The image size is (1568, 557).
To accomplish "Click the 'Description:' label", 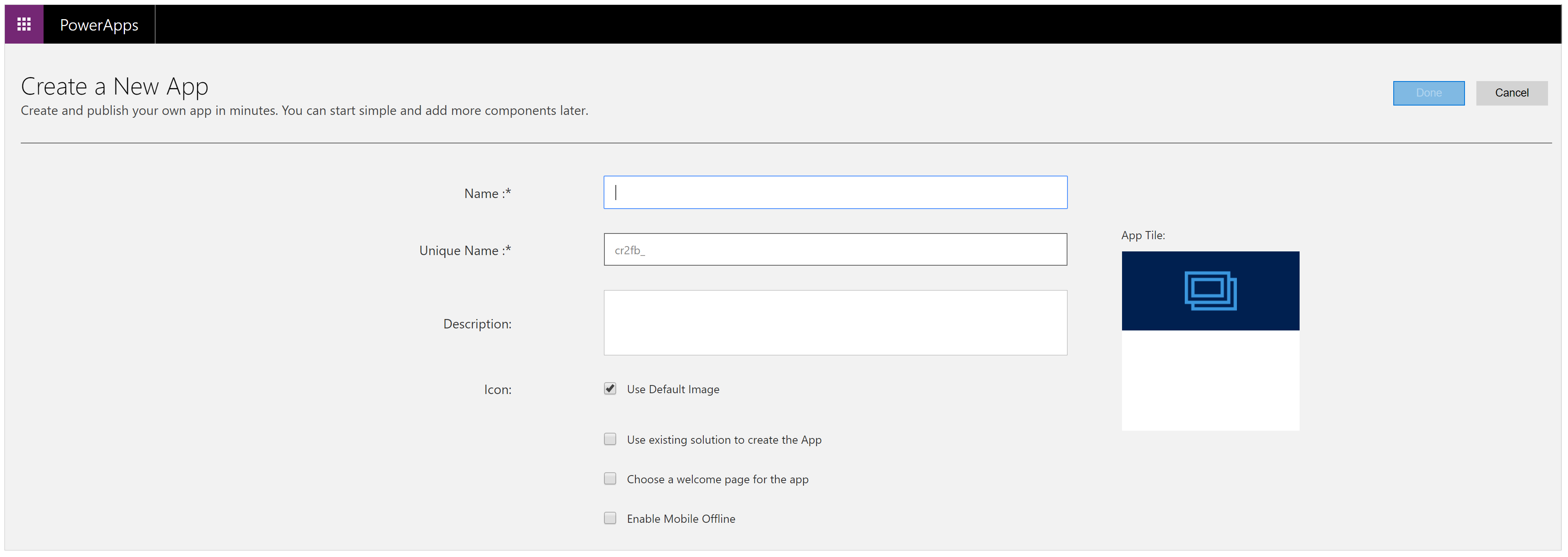I will pos(477,324).
